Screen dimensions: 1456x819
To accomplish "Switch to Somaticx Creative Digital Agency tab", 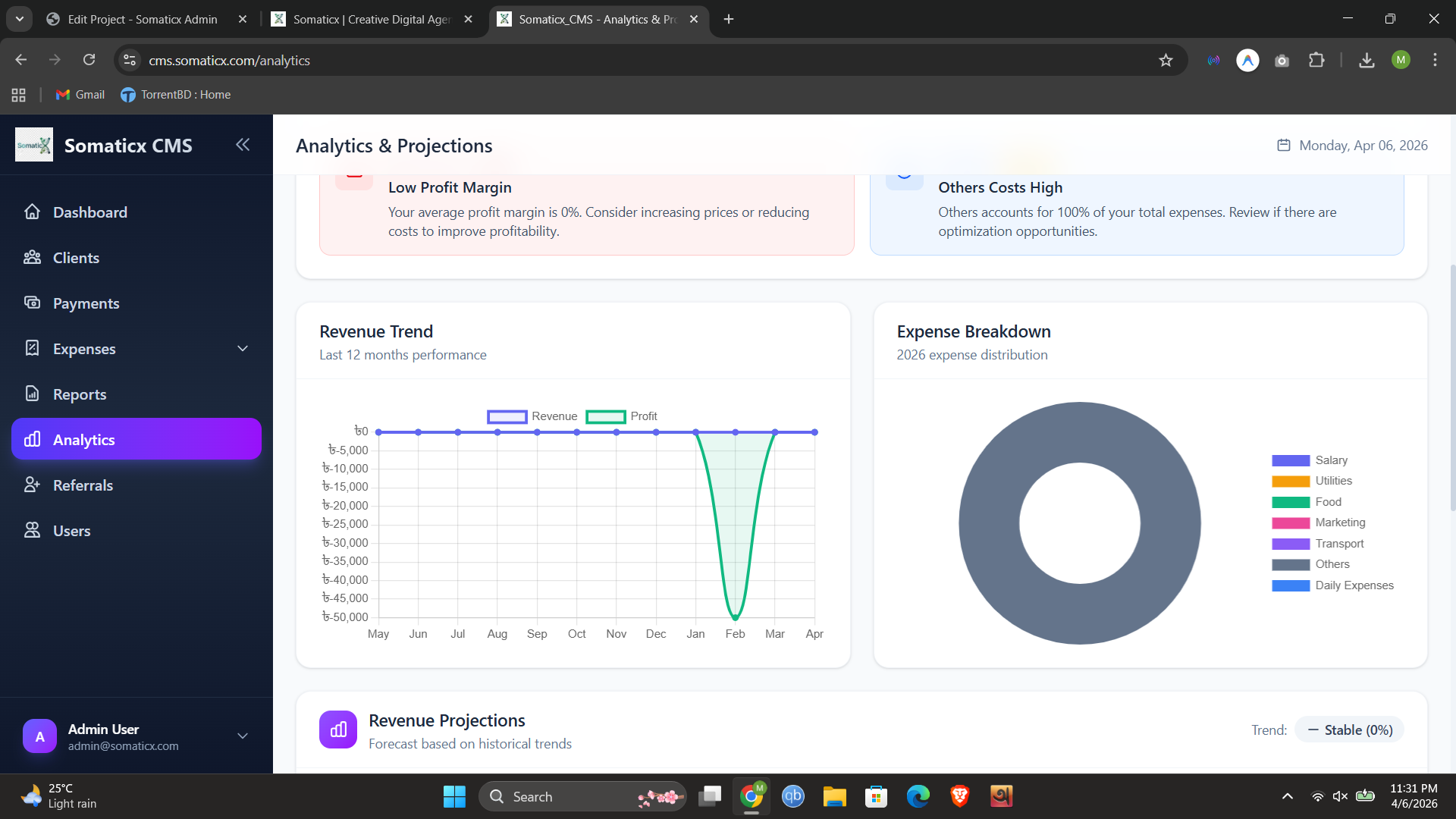I will pyautogui.click(x=372, y=19).
